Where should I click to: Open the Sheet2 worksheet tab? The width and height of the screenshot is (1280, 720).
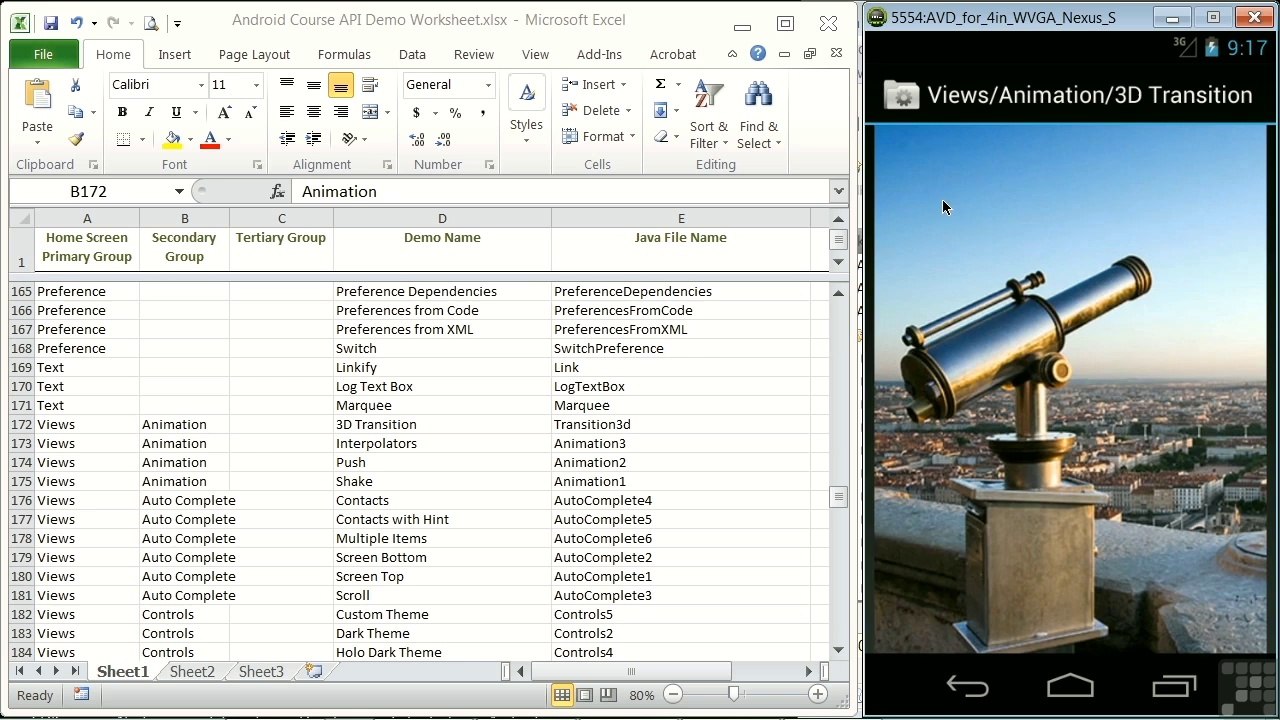192,671
